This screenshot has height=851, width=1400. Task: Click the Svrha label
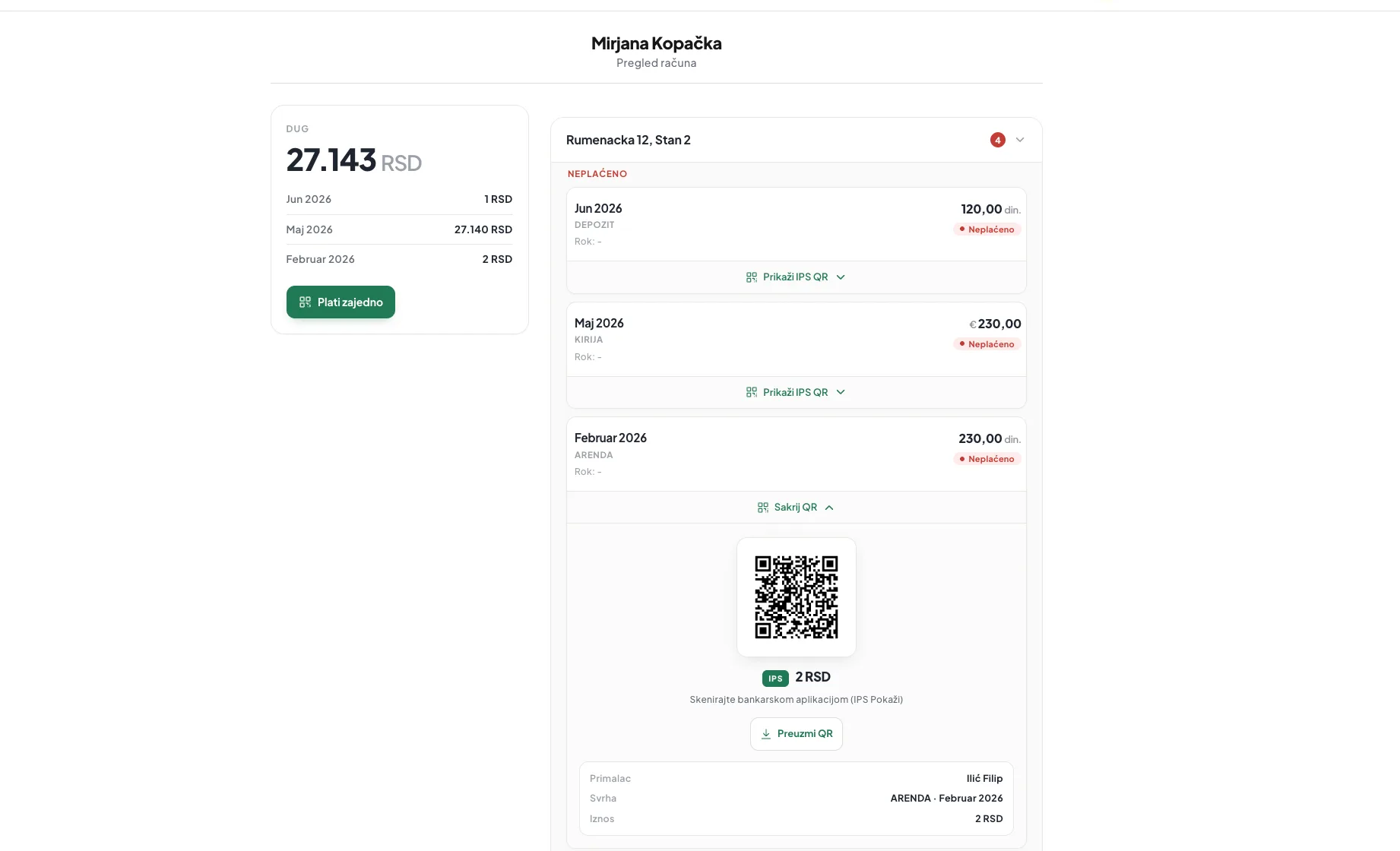[603, 799]
